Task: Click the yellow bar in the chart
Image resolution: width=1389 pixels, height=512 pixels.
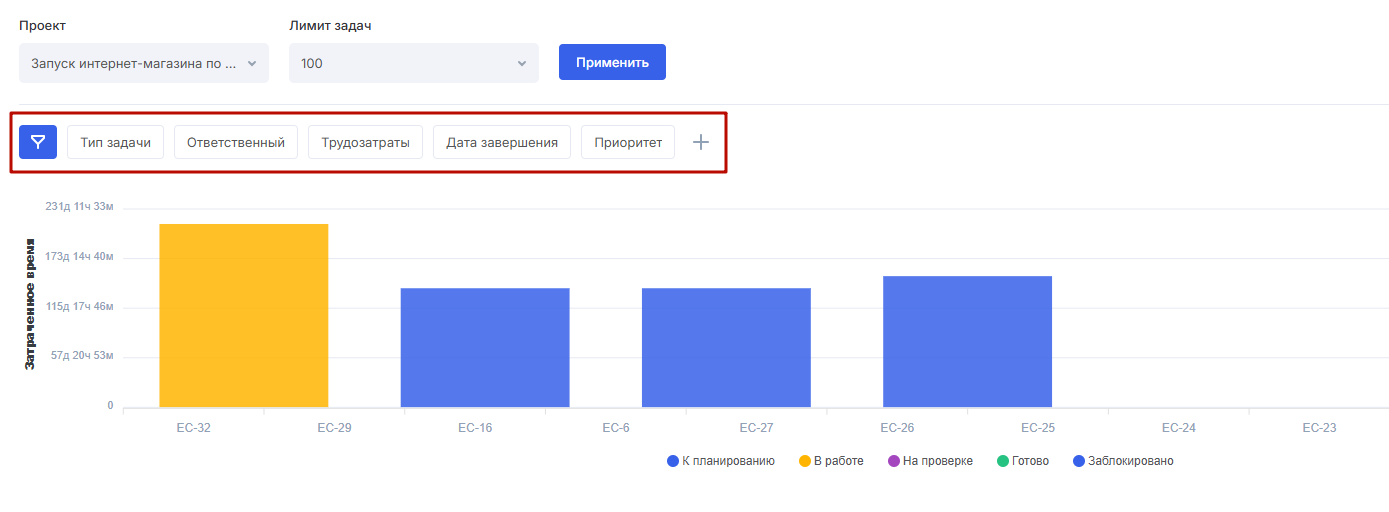Action: point(243,315)
